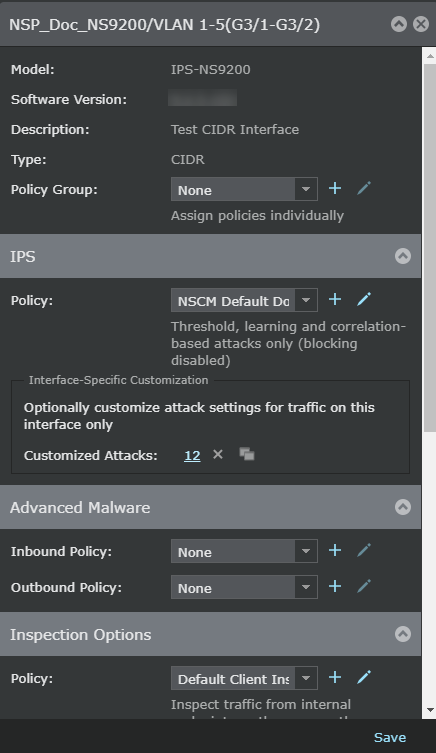
Task: Collapse the Advanced Malware section
Action: [403, 507]
